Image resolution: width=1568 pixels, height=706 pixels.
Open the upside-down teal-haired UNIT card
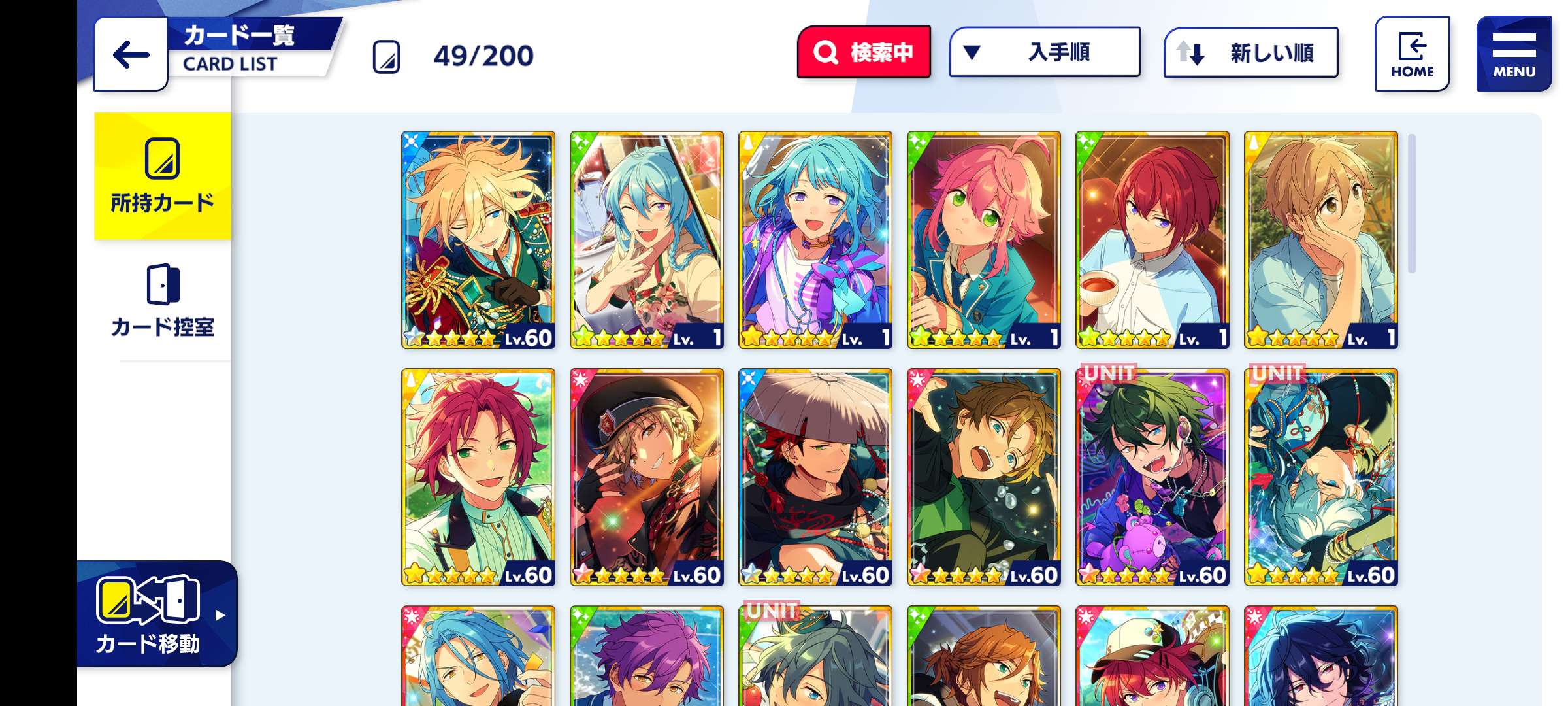pyautogui.click(x=1321, y=477)
